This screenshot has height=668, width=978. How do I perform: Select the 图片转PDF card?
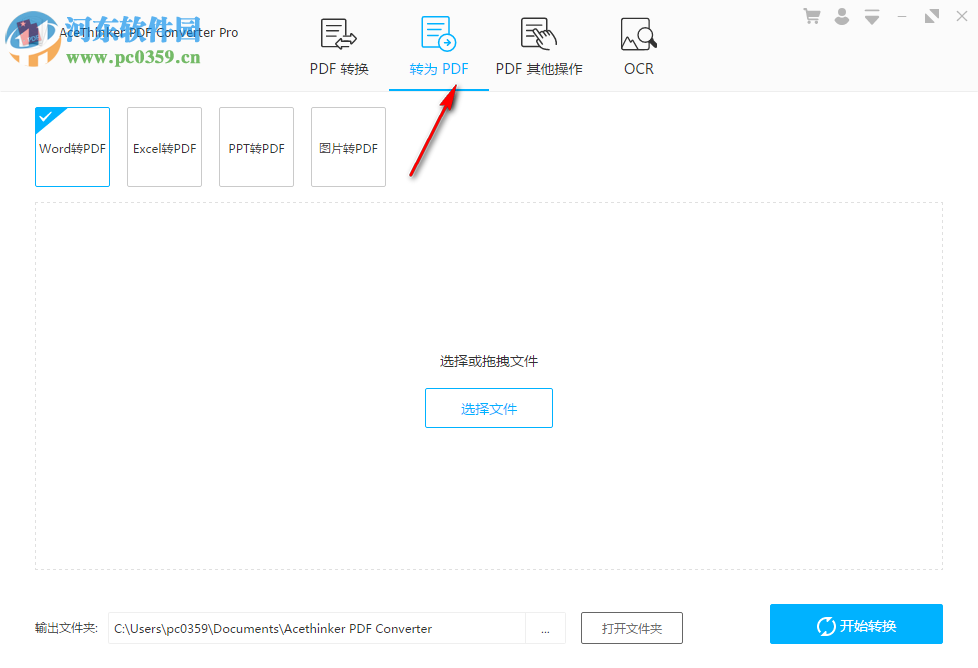(x=348, y=147)
